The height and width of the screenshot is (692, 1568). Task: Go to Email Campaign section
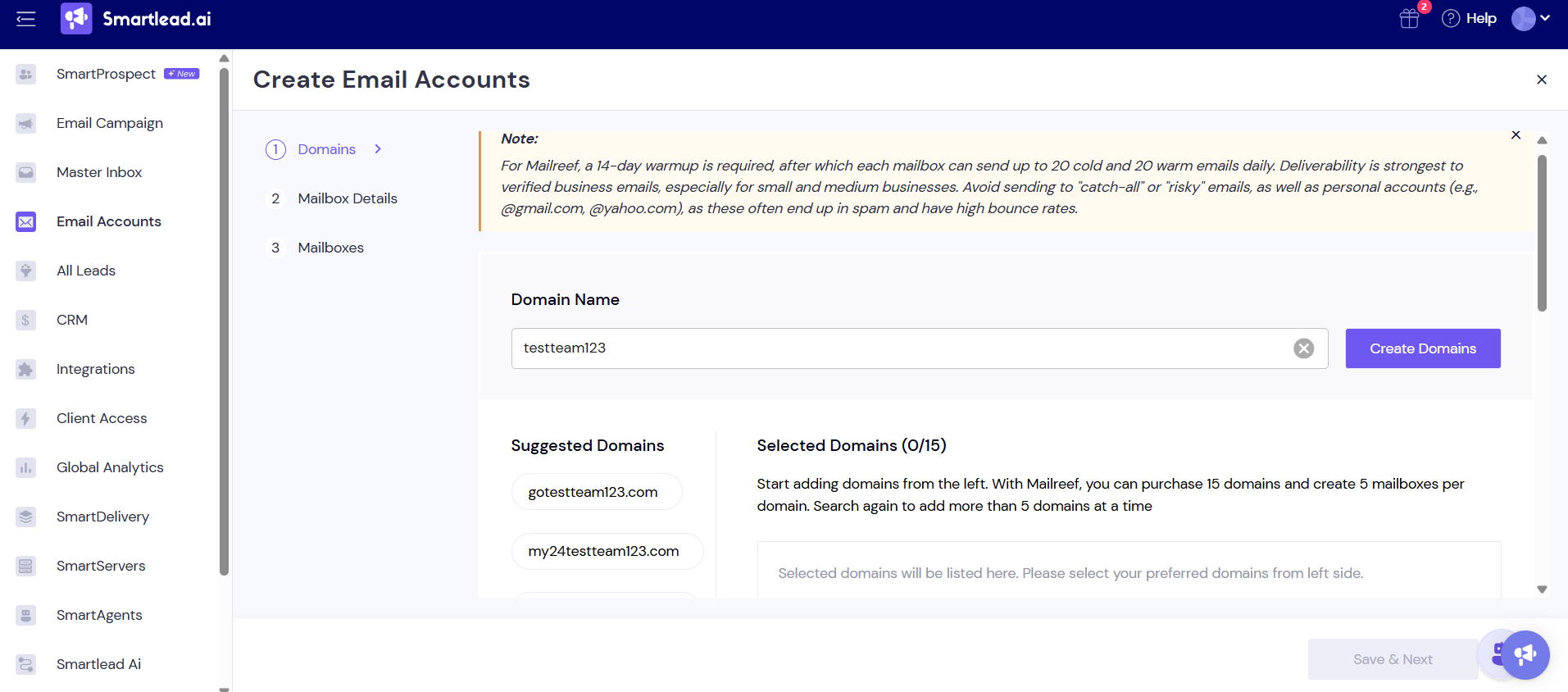click(x=110, y=123)
